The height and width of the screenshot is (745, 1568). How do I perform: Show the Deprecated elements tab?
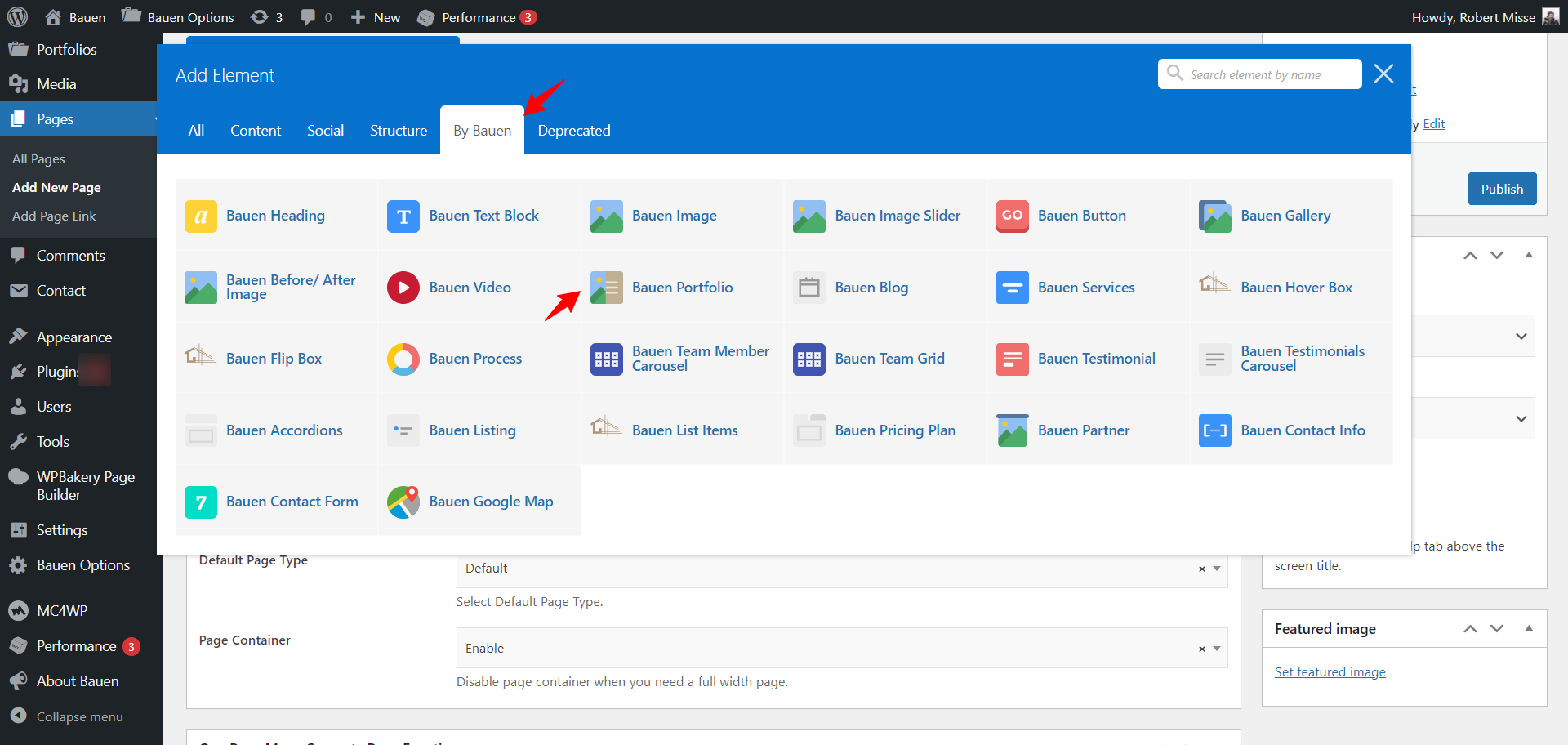point(574,131)
